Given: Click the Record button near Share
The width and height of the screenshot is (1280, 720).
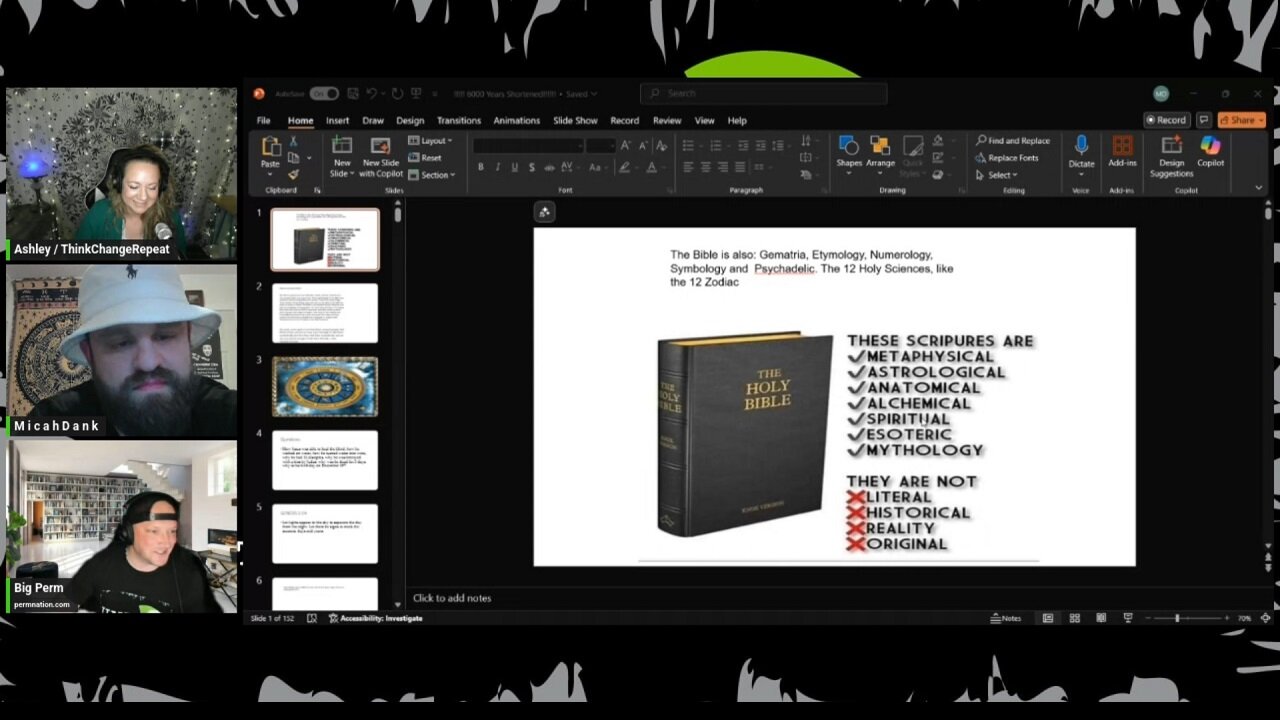Looking at the screenshot, I should [x=1166, y=120].
